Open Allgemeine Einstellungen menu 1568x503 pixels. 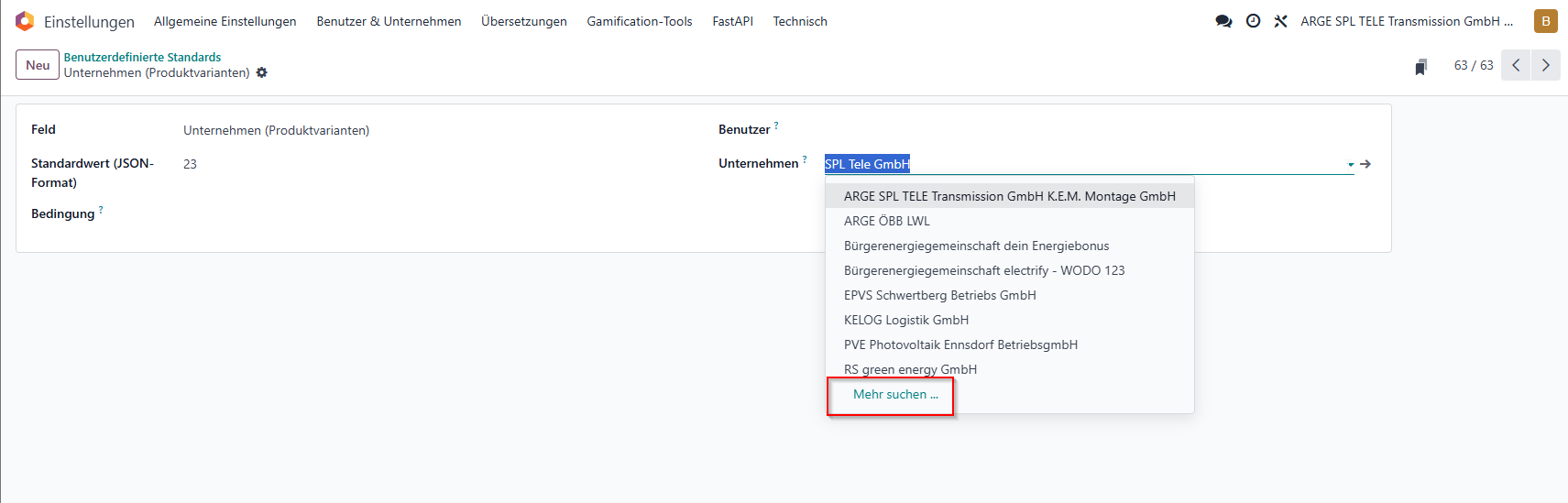(225, 21)
